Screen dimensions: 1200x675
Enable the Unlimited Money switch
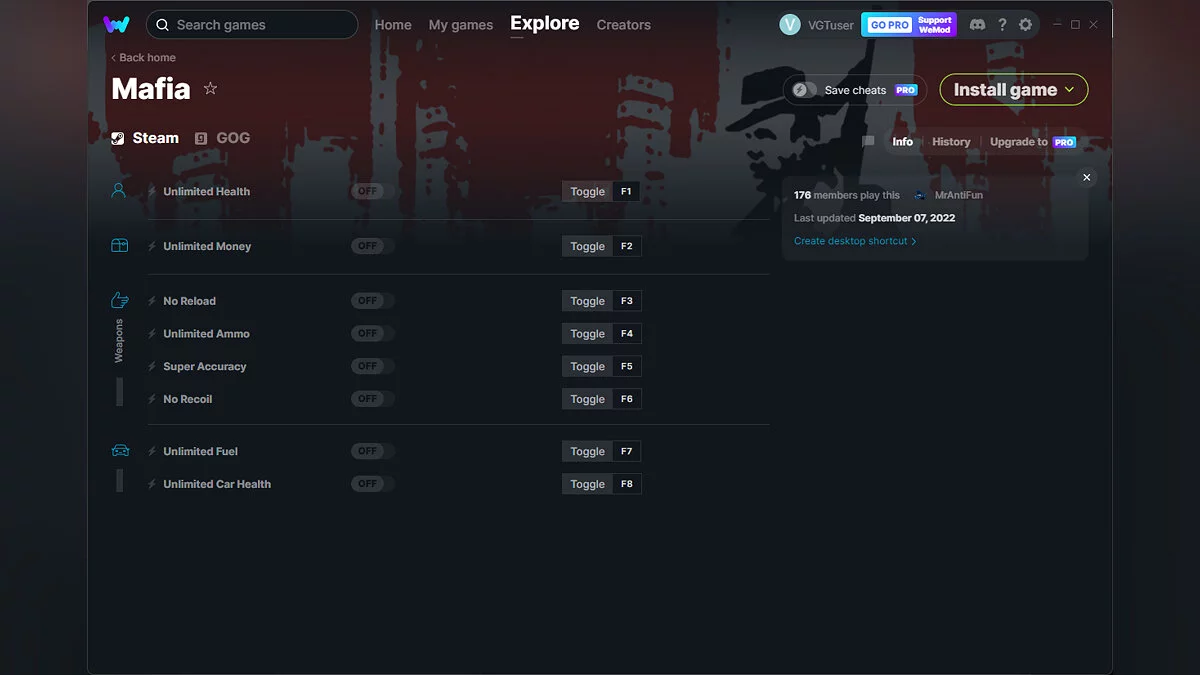(x=372, y=246)
